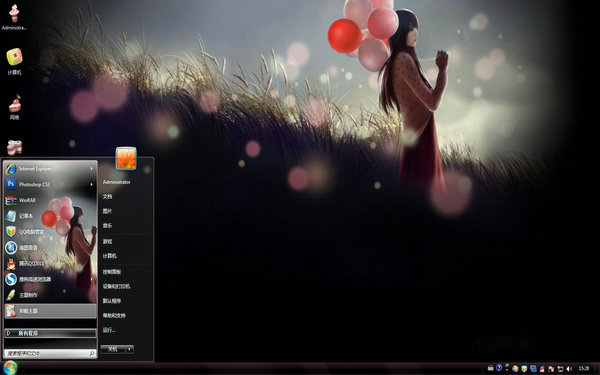
Task: Open the Administrator cupcake desktop icon
Action: tap(14, 17)
